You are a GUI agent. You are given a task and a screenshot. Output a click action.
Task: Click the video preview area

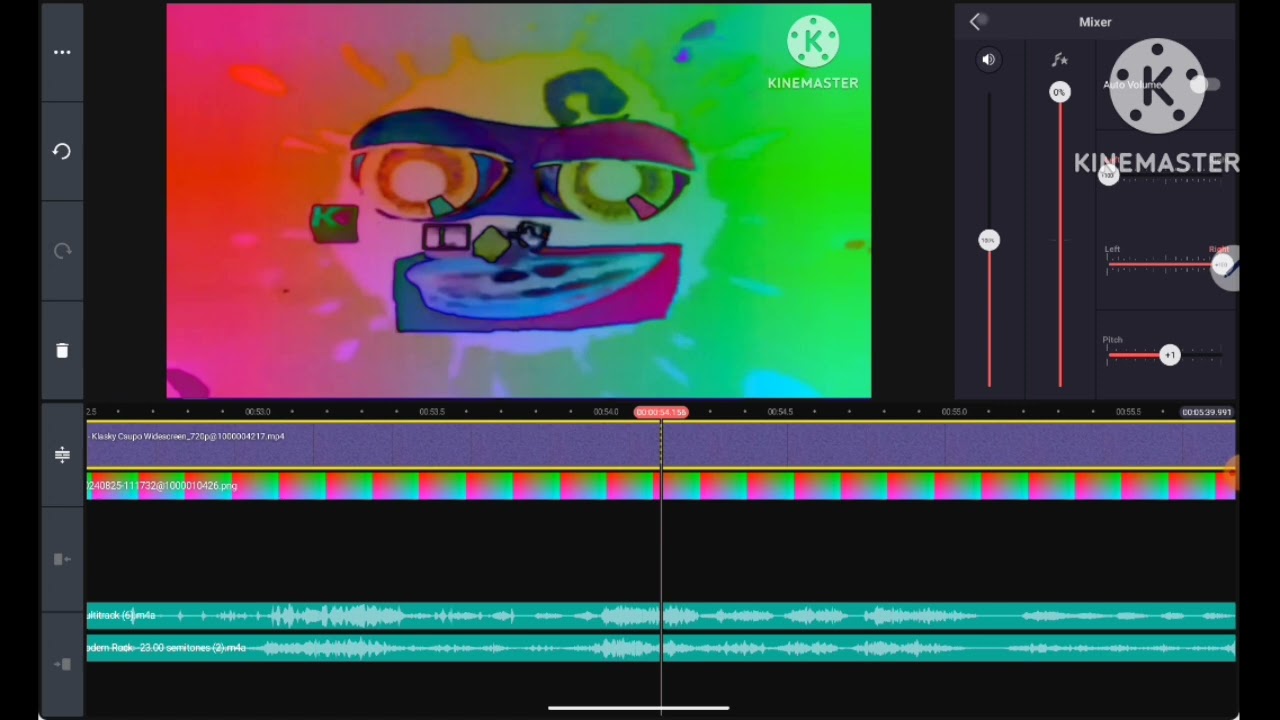pos(519,201)
